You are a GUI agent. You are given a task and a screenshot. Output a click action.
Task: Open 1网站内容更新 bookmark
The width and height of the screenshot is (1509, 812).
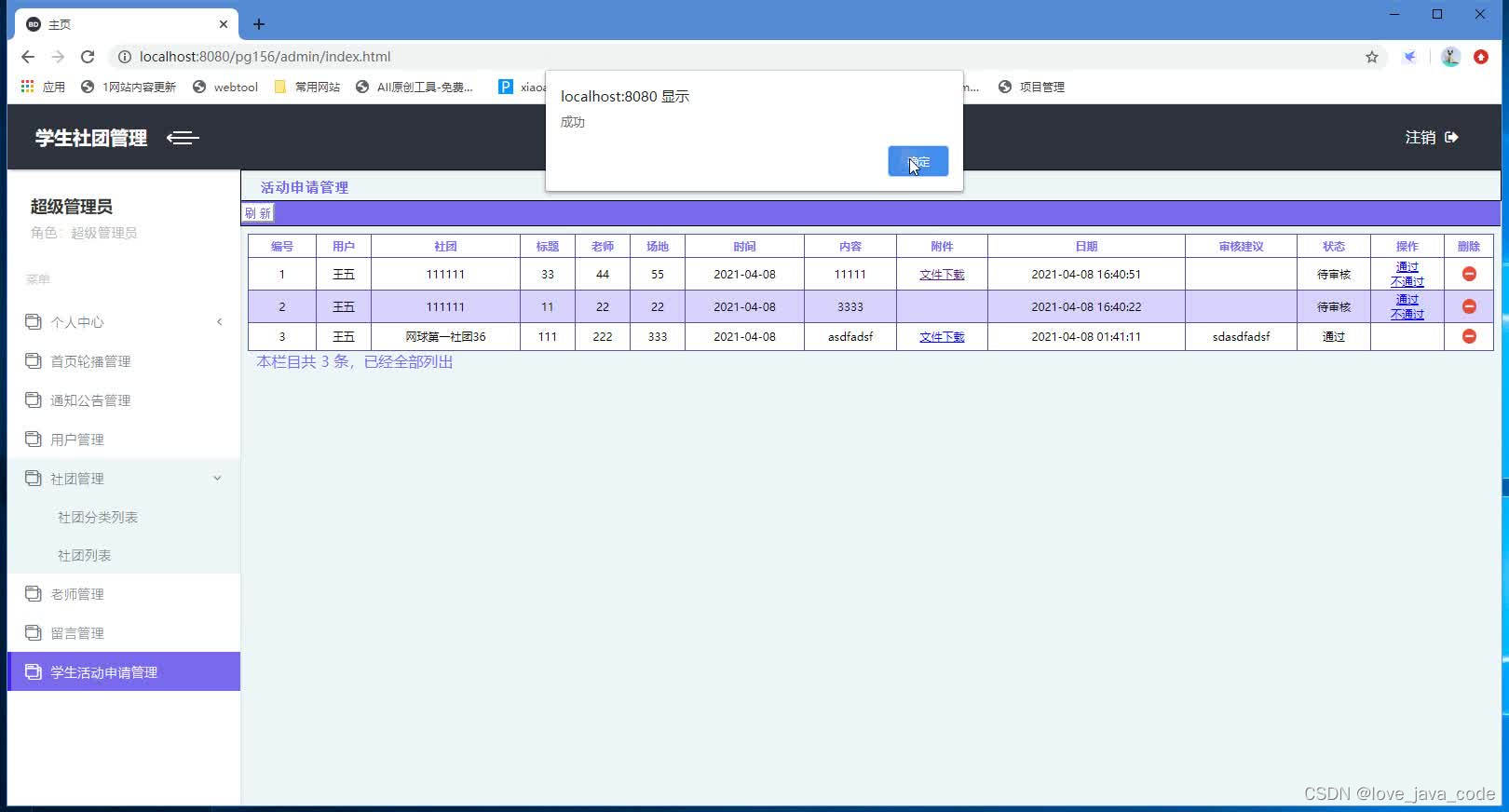tap(129, 87)
